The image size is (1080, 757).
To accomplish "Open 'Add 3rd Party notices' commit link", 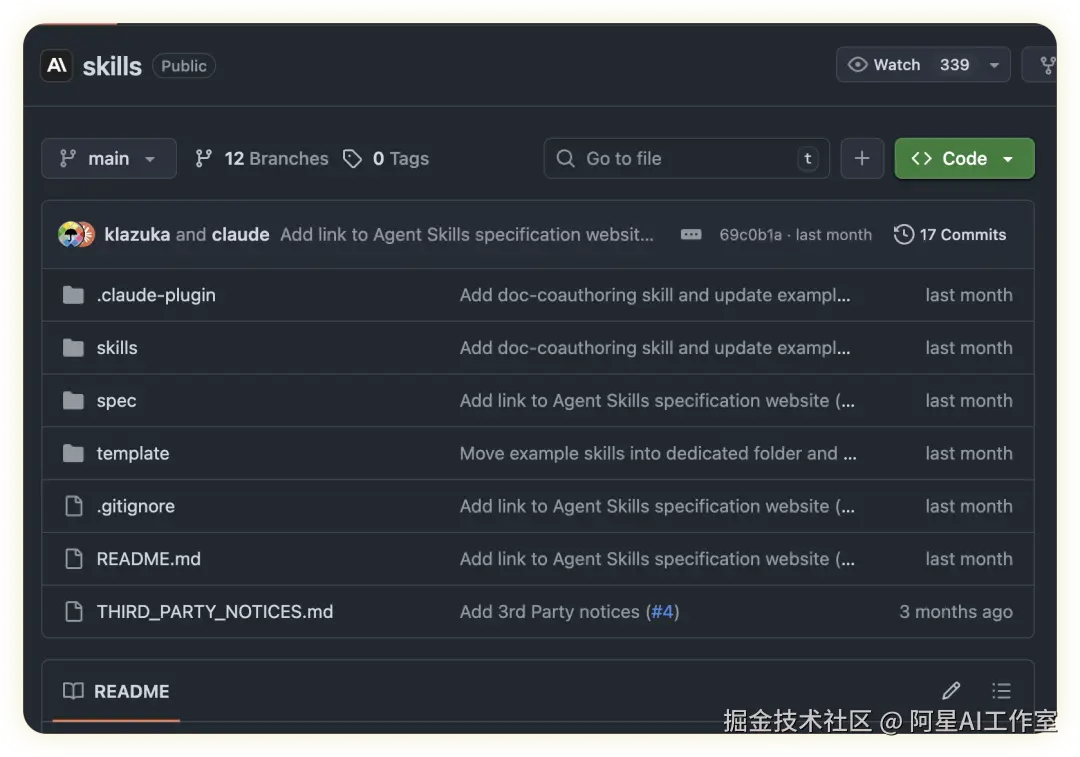I will coord(550,612).
